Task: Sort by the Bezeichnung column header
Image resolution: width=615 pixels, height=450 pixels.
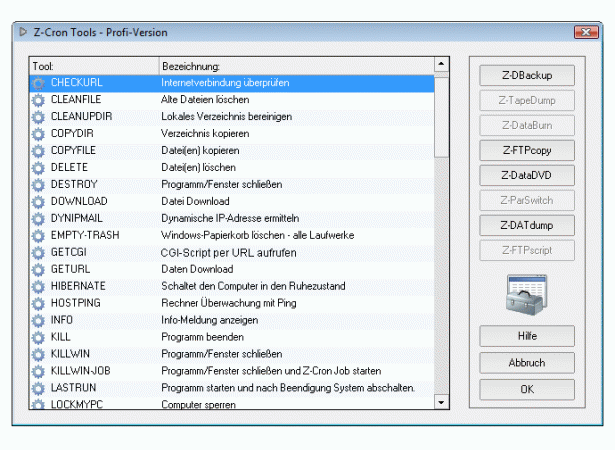Action: coord(297,66)
